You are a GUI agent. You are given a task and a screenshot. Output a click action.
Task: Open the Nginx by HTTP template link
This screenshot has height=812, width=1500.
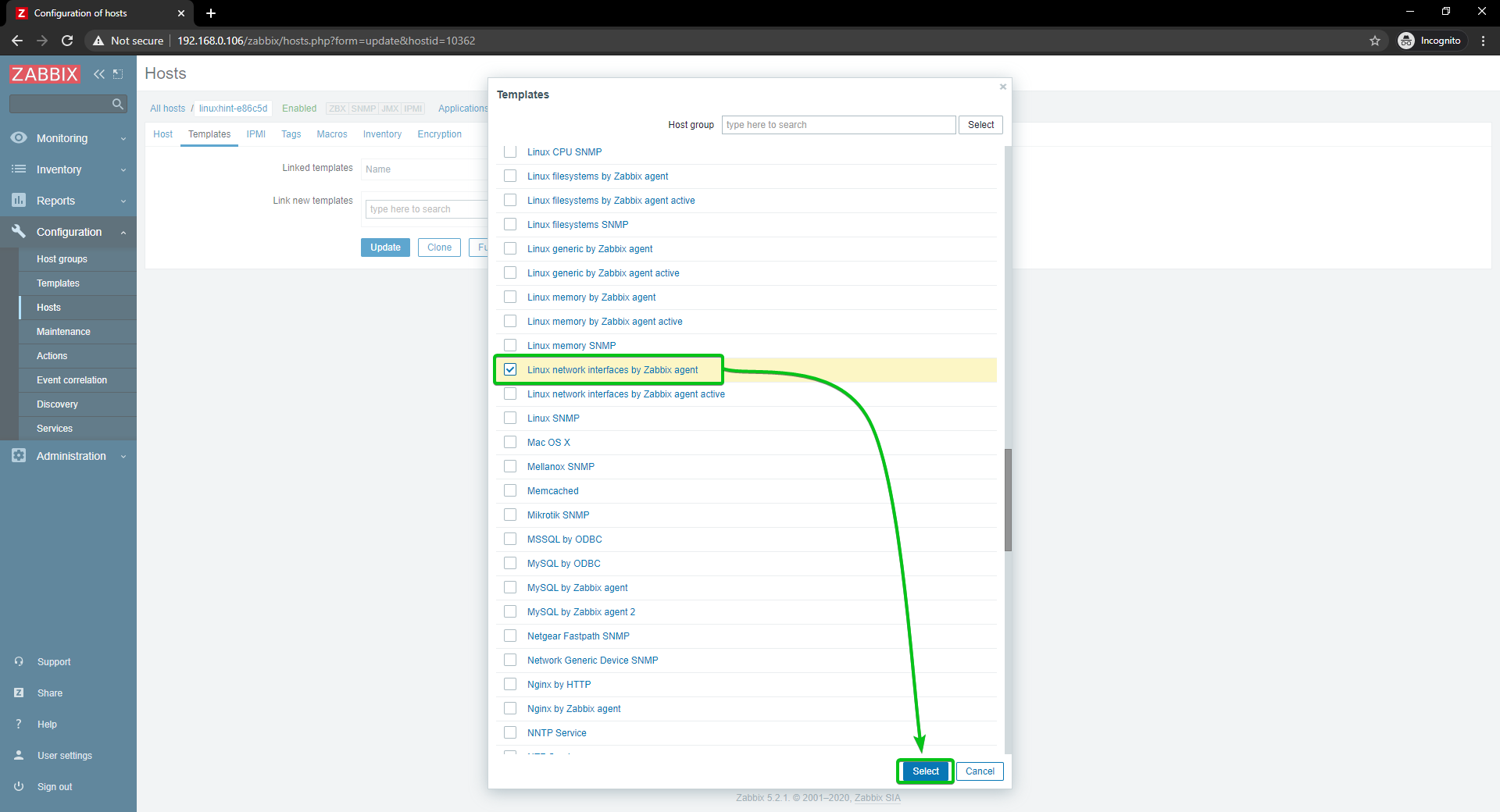(x=559, y=685)
